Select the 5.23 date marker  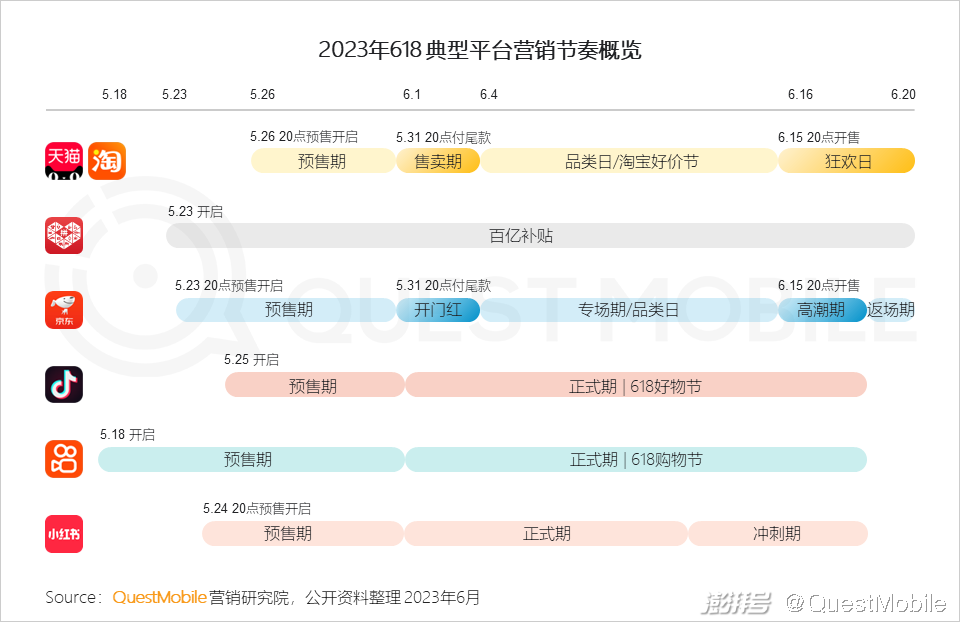[174, 94]
